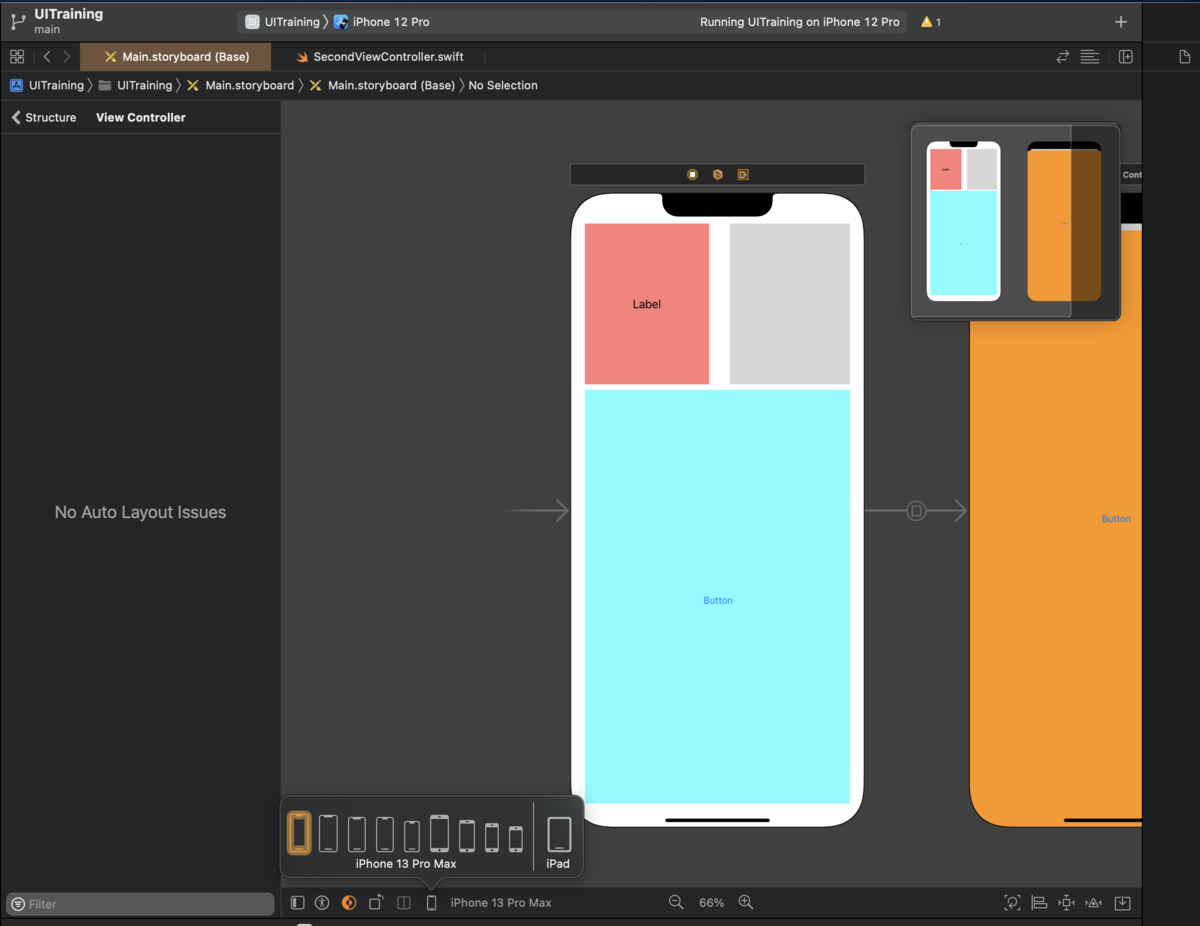Open the library with the plus icon
The height and width of the screenshot is (926, 1200).
pos(1120,22)
